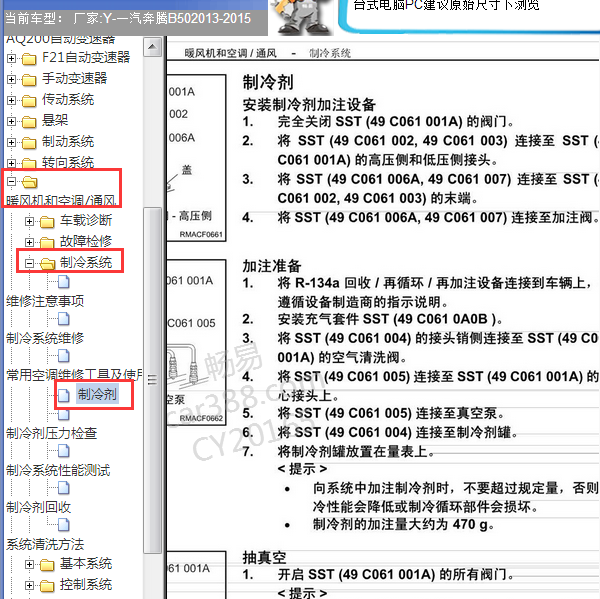Open the 制冷系统维修 page
Screen dimensions: 600x599
click(x=45, y=338)
